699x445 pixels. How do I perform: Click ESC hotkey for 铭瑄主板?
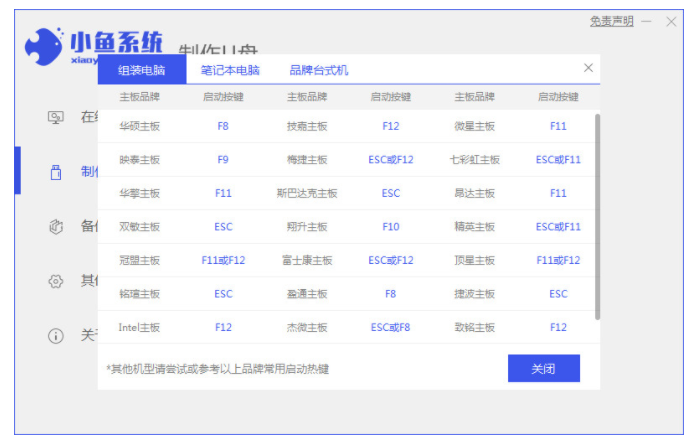point(223,294)
